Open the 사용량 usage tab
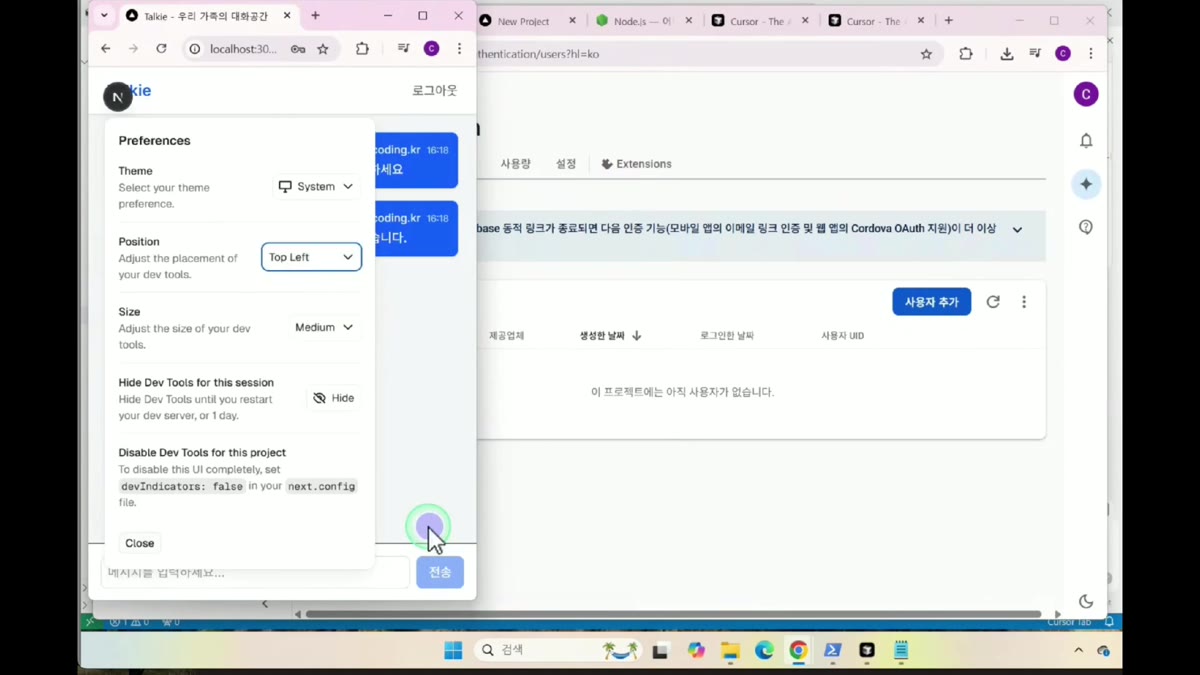Screen dimensions: 1200x675 click(x=516, y=164)
